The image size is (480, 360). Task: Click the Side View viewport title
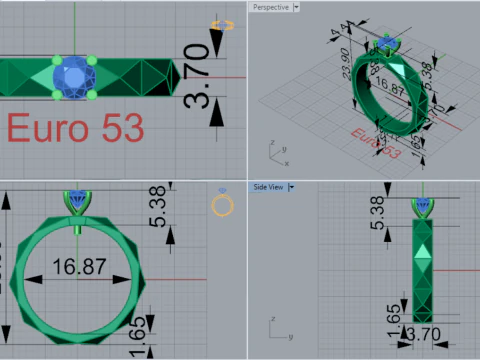[268, 187]
